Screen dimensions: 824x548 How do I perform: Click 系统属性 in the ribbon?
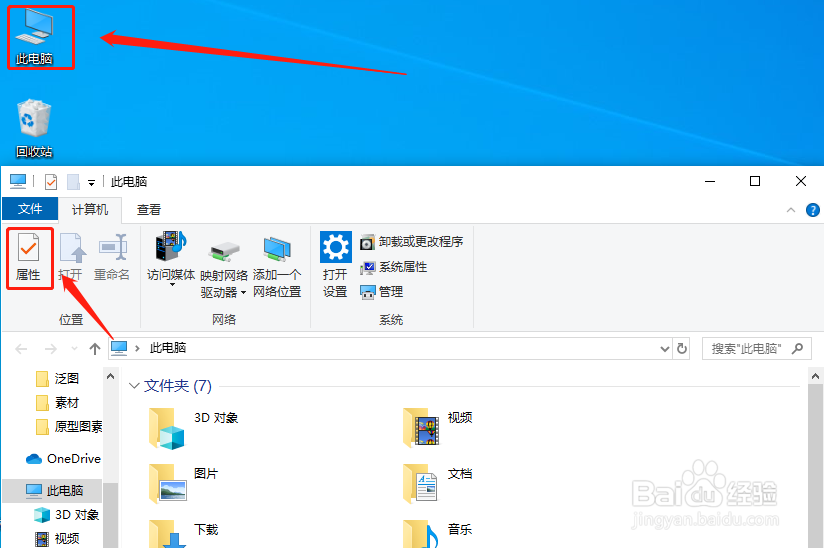(394, 267)
